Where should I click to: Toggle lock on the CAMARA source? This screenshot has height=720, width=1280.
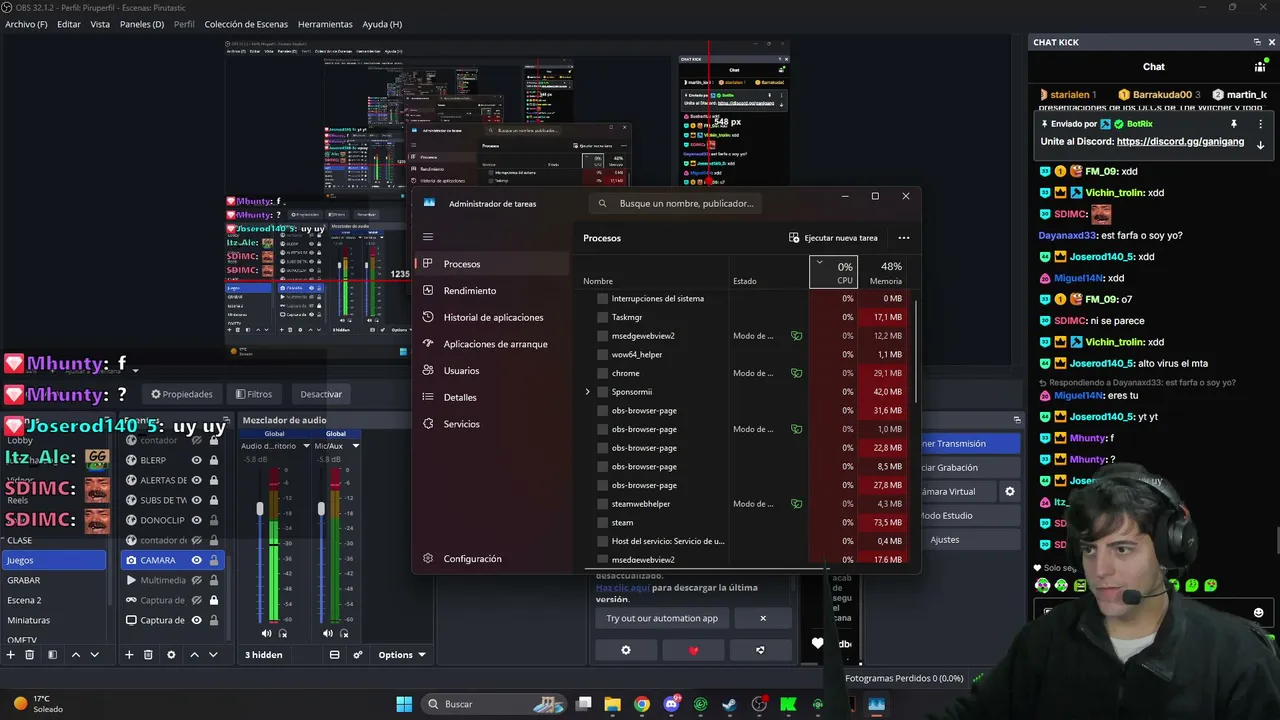point(214,560)
